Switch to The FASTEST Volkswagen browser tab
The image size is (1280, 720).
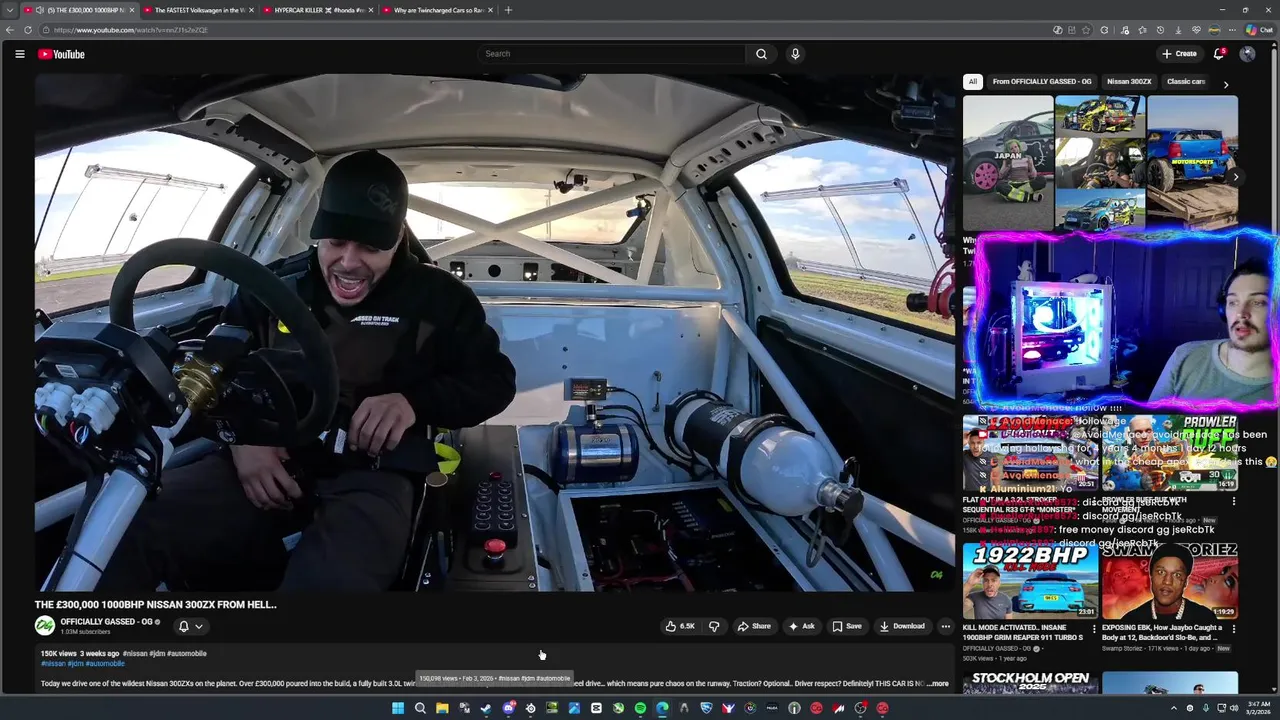[x=198, y=10]
